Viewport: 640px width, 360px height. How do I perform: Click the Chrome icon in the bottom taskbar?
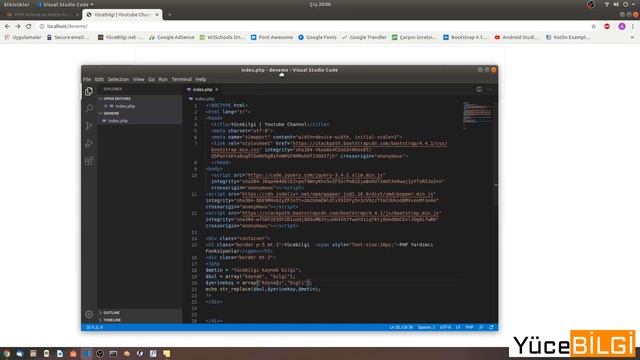pos(7,353)
